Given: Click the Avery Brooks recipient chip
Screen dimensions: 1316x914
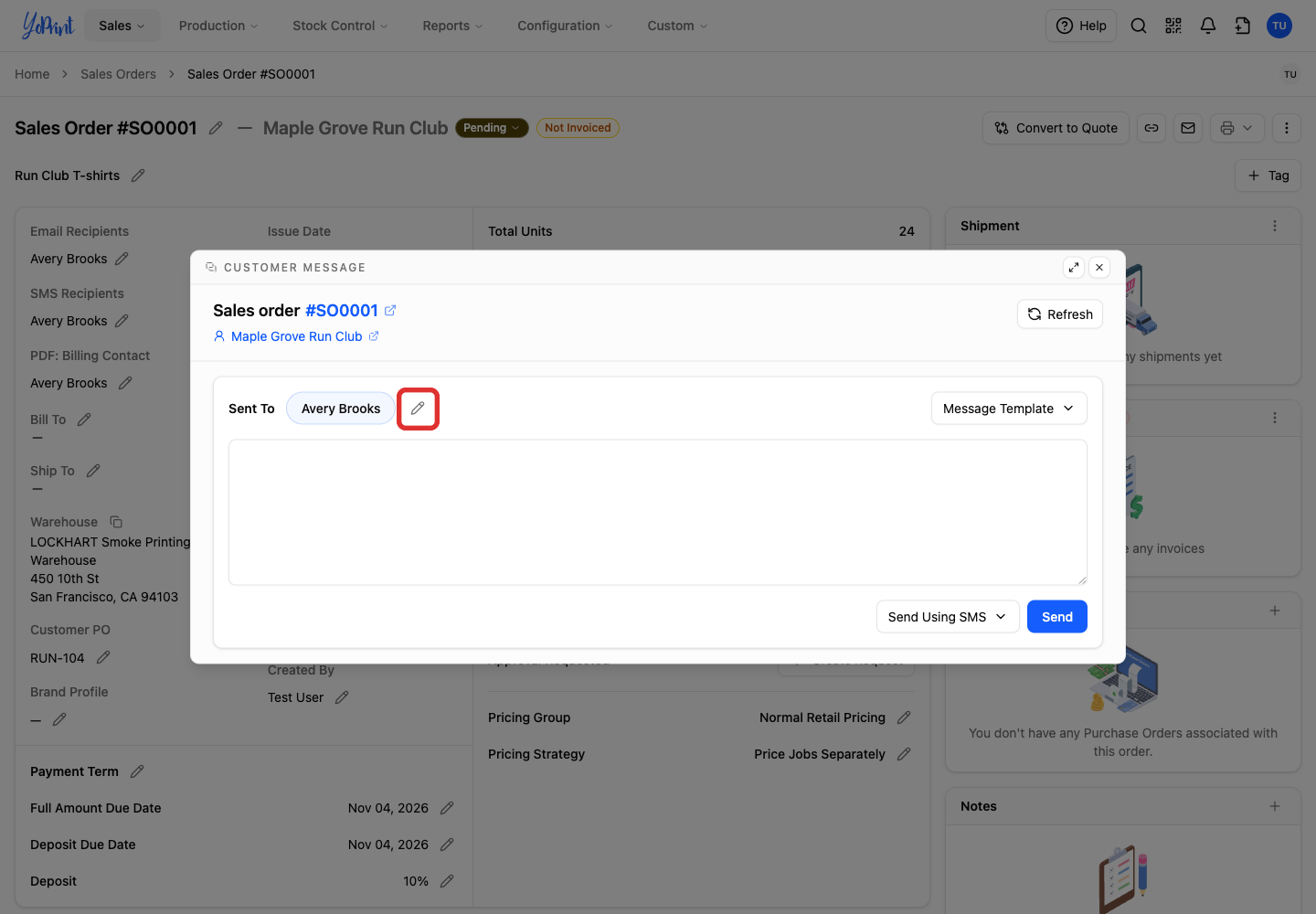Looking at the screenshot, I should pyautogui.click(x=341, y=409).
